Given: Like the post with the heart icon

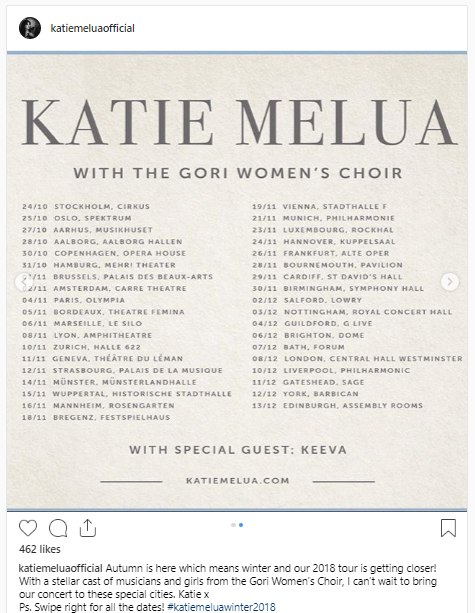Looking at the screenshot, I should [28, 528].
